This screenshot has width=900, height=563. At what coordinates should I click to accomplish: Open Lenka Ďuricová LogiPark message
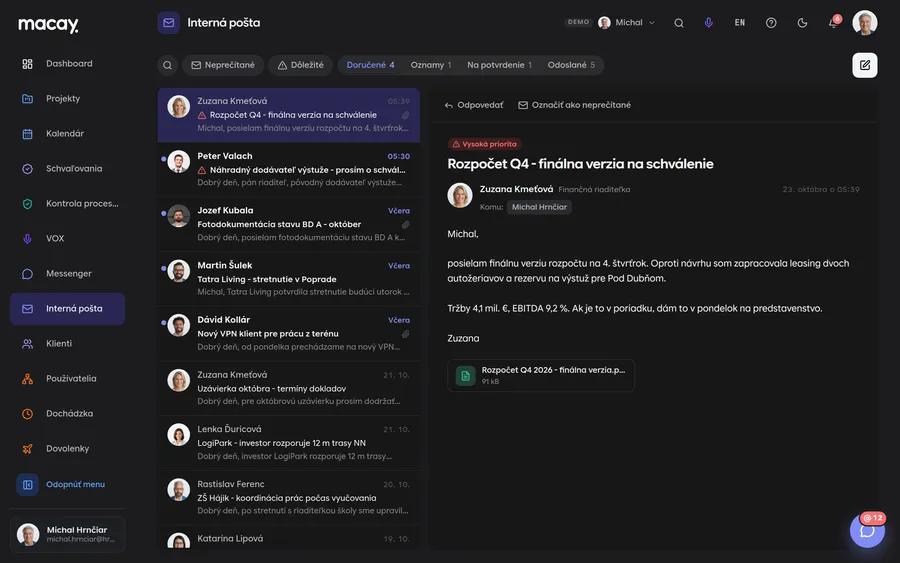point(289,443)
